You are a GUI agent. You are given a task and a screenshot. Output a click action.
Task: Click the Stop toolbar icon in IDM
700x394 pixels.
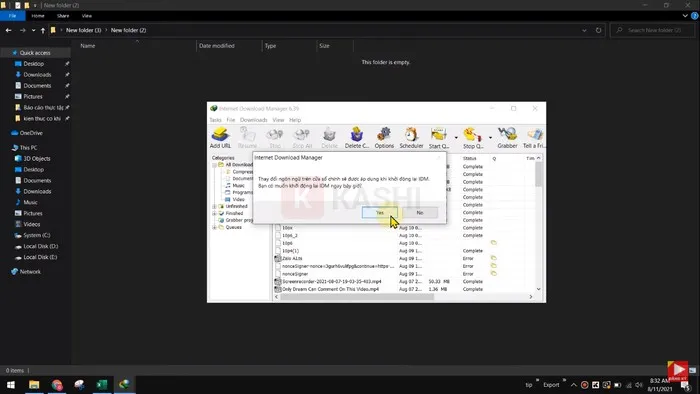tap(275, 137)
